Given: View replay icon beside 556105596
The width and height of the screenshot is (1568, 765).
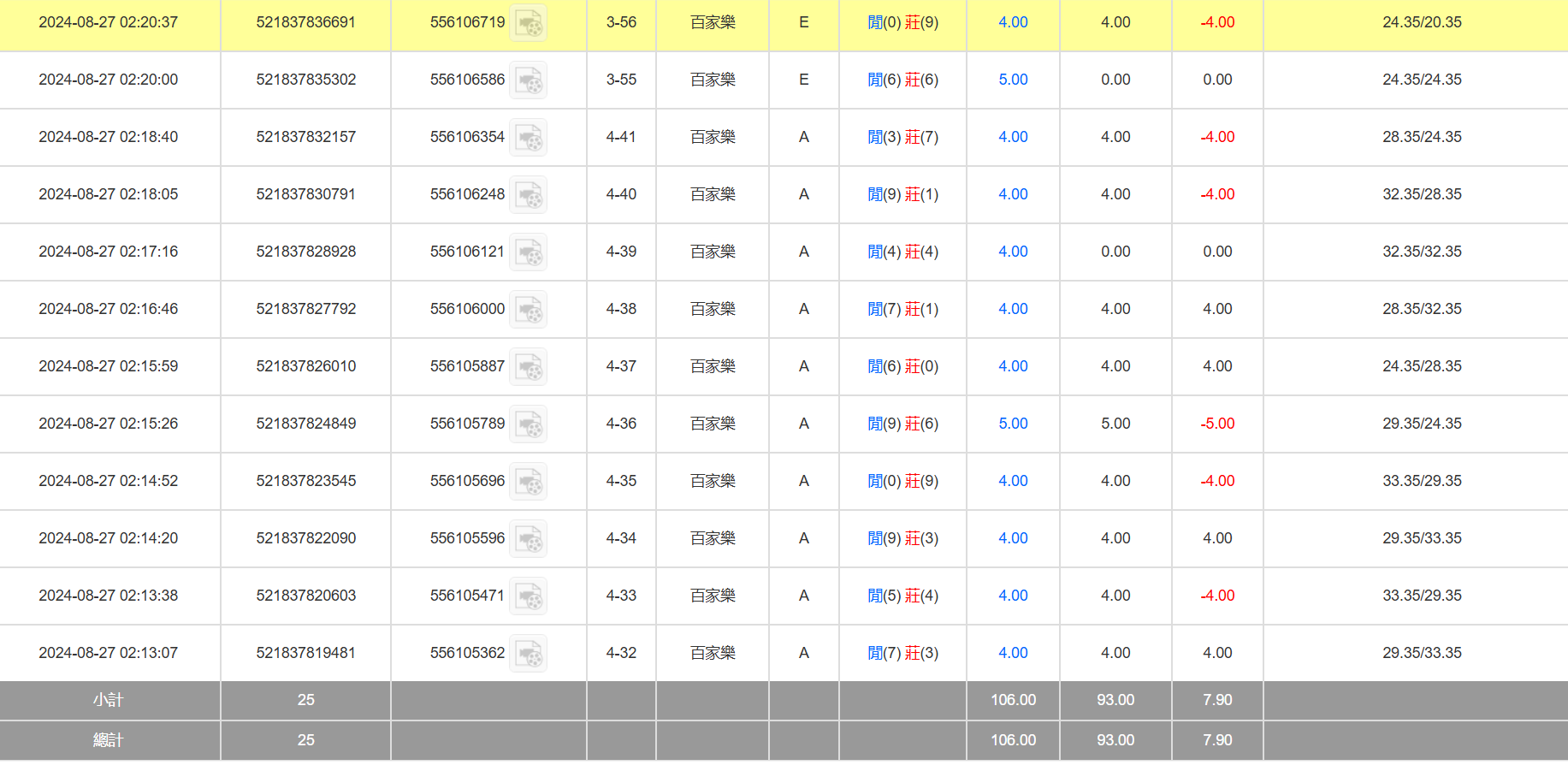Looking at the screenshot, I should click(x=528, y=539).
